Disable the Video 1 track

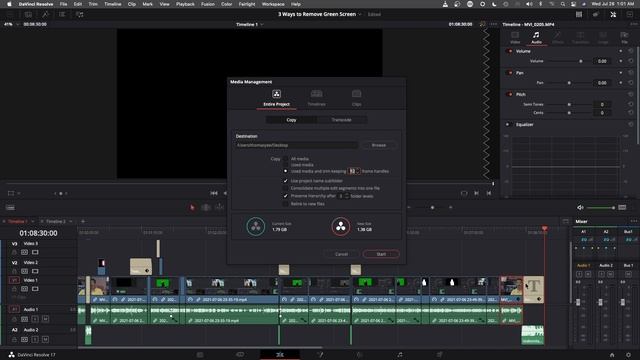pos(35,289)
